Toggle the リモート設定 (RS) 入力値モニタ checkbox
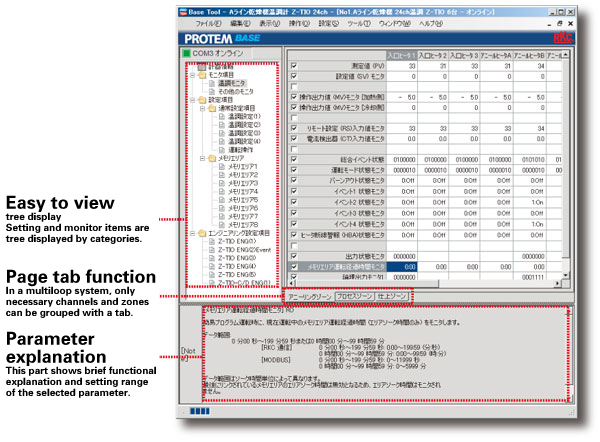 294,128
